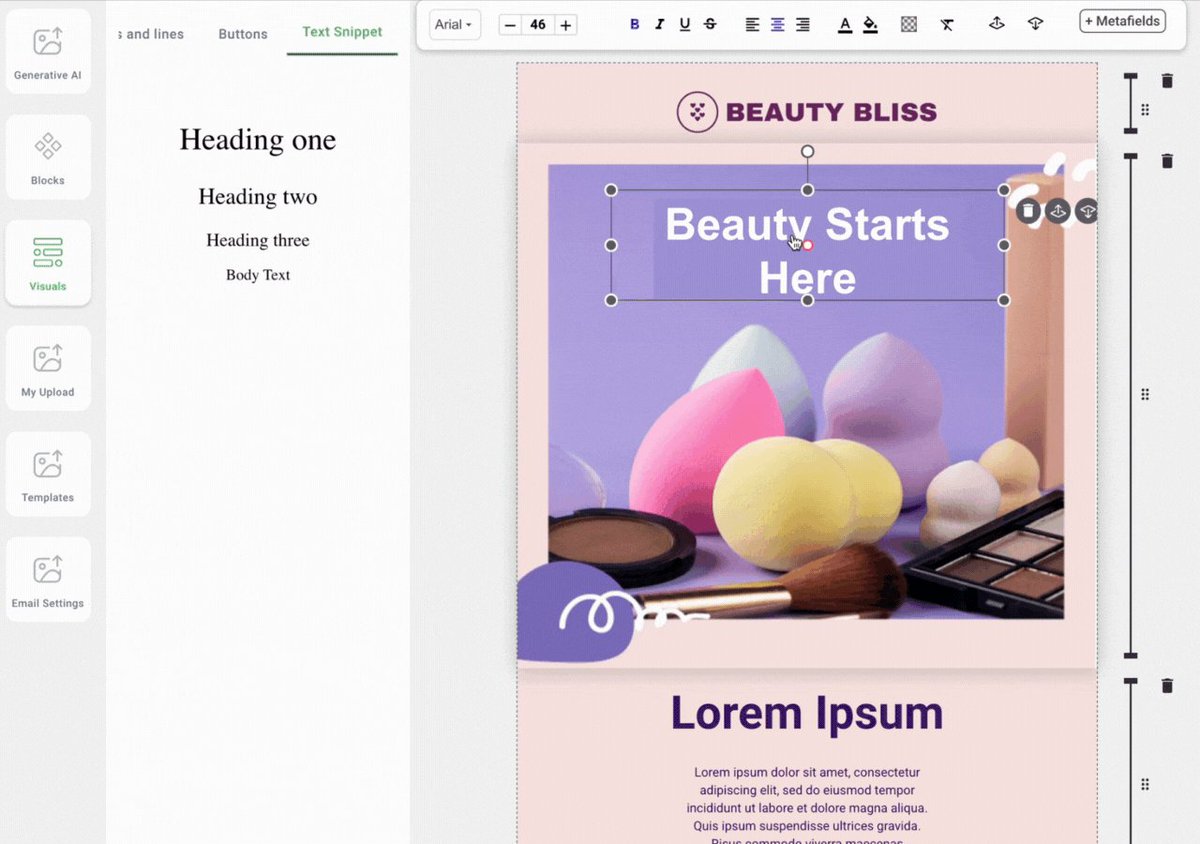Click the BEAUTY BLISS logo
Image resolution: width=1200 pixels, height=844 pixels.
pos(807,112)
